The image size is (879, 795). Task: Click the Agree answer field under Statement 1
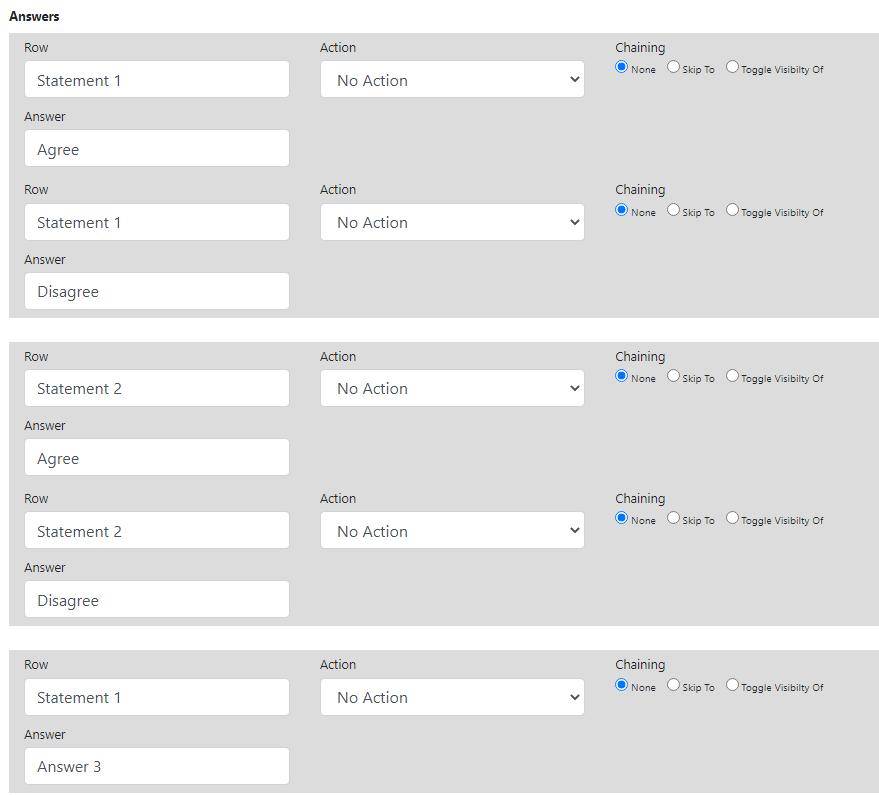click(157, 149)
